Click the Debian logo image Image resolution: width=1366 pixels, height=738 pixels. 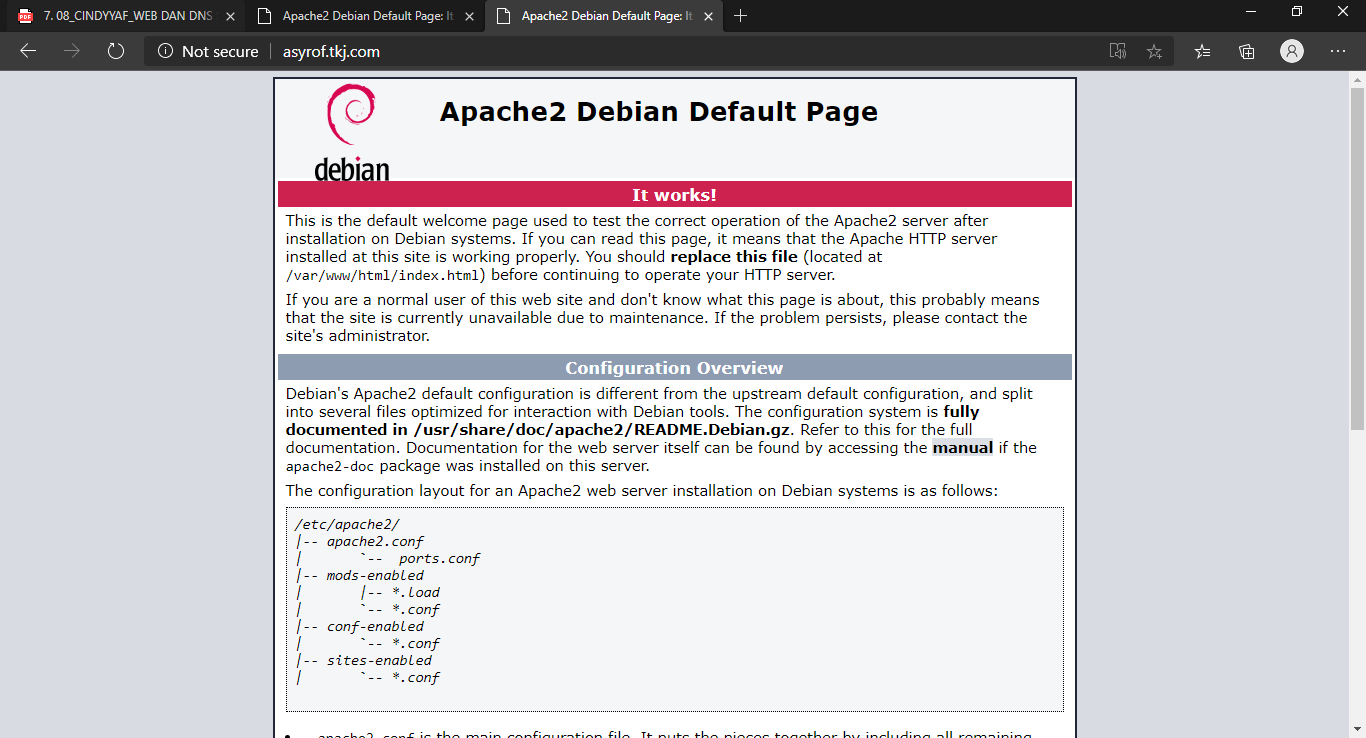click(351, 132)
